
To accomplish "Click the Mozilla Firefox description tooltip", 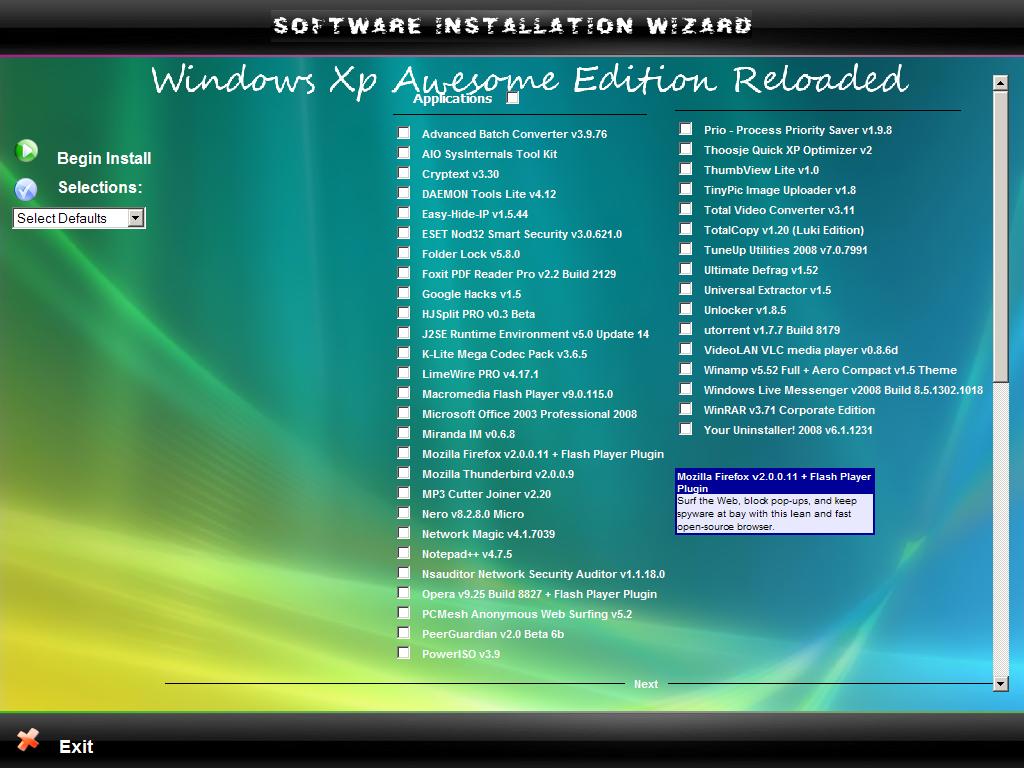I will coord(775,502).
